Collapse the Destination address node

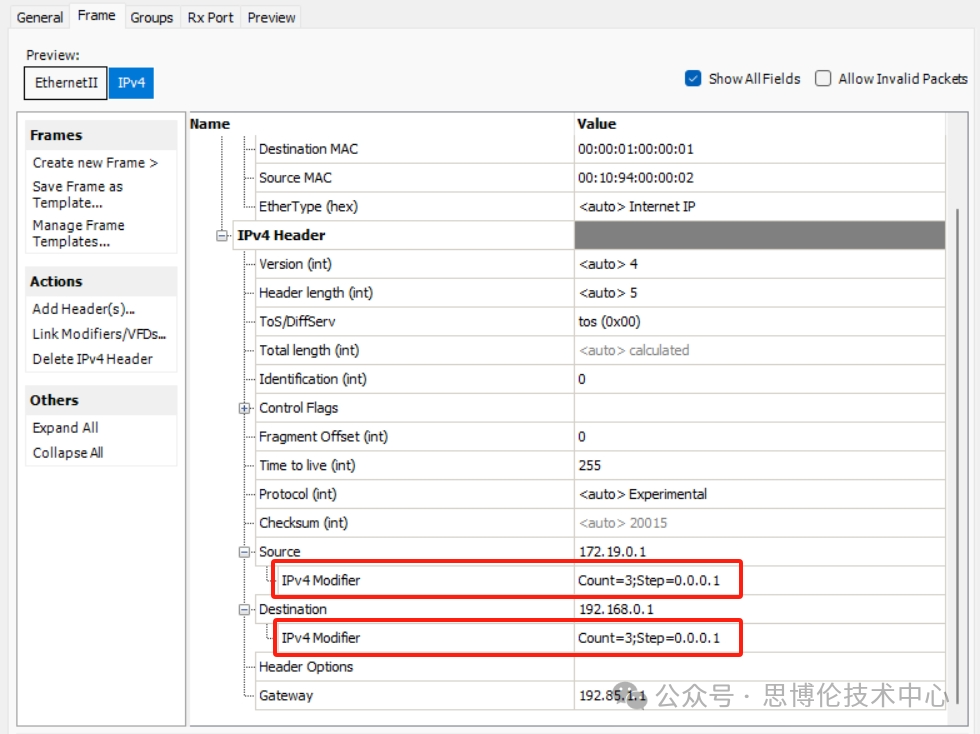click(x=244, y=610)
